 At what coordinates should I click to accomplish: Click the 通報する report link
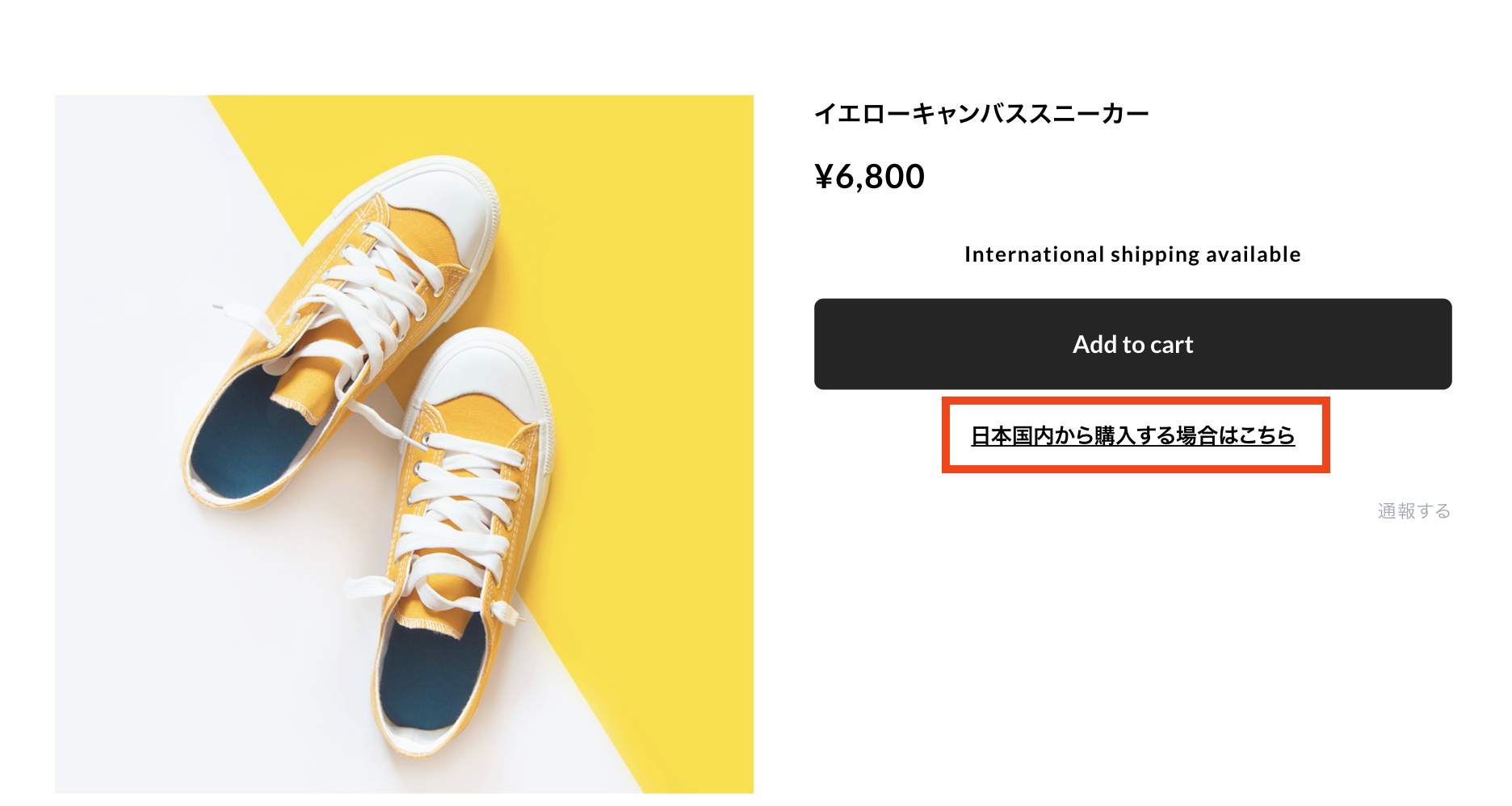[1413, 511]
